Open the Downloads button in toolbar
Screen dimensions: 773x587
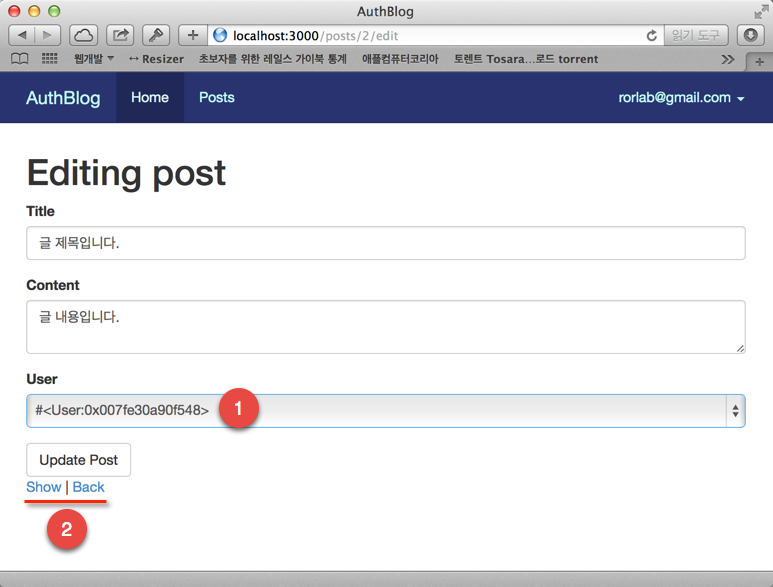pos(750,35)
